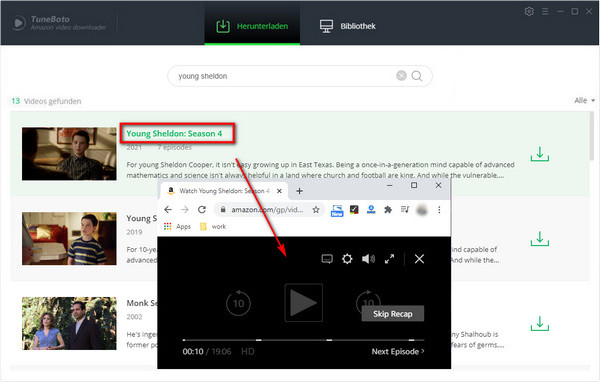Rewind 10 seconds in the player
The width and height of the screenshot is (600, 382).
(238, 303)
